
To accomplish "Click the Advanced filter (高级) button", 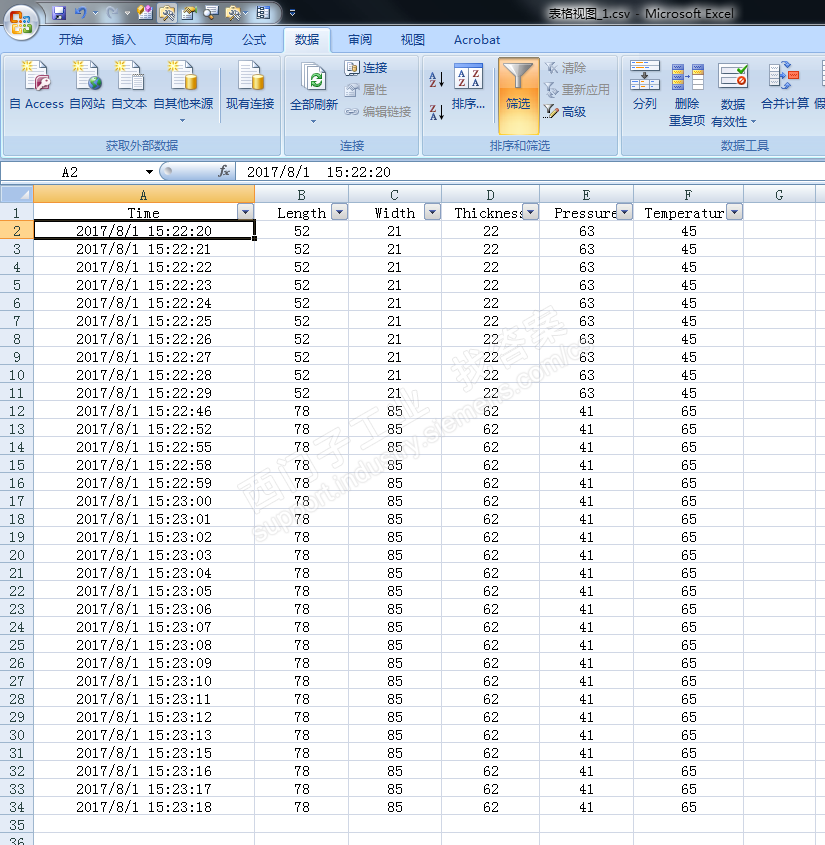I will click(565, 112).
